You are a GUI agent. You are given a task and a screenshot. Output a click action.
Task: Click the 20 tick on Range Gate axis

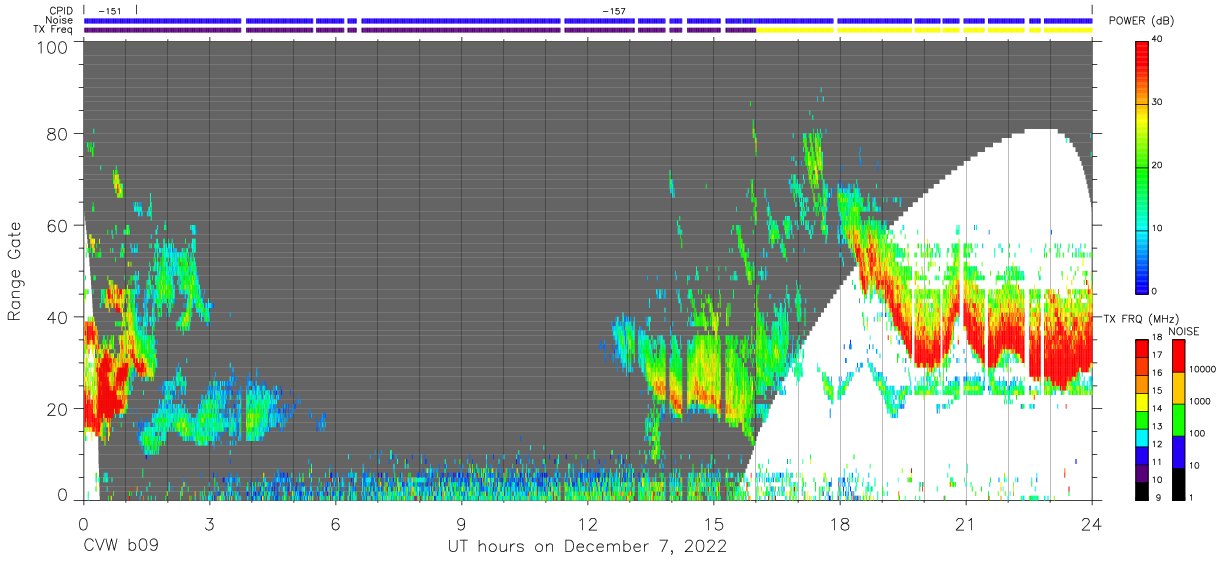(x=57, y=409)
